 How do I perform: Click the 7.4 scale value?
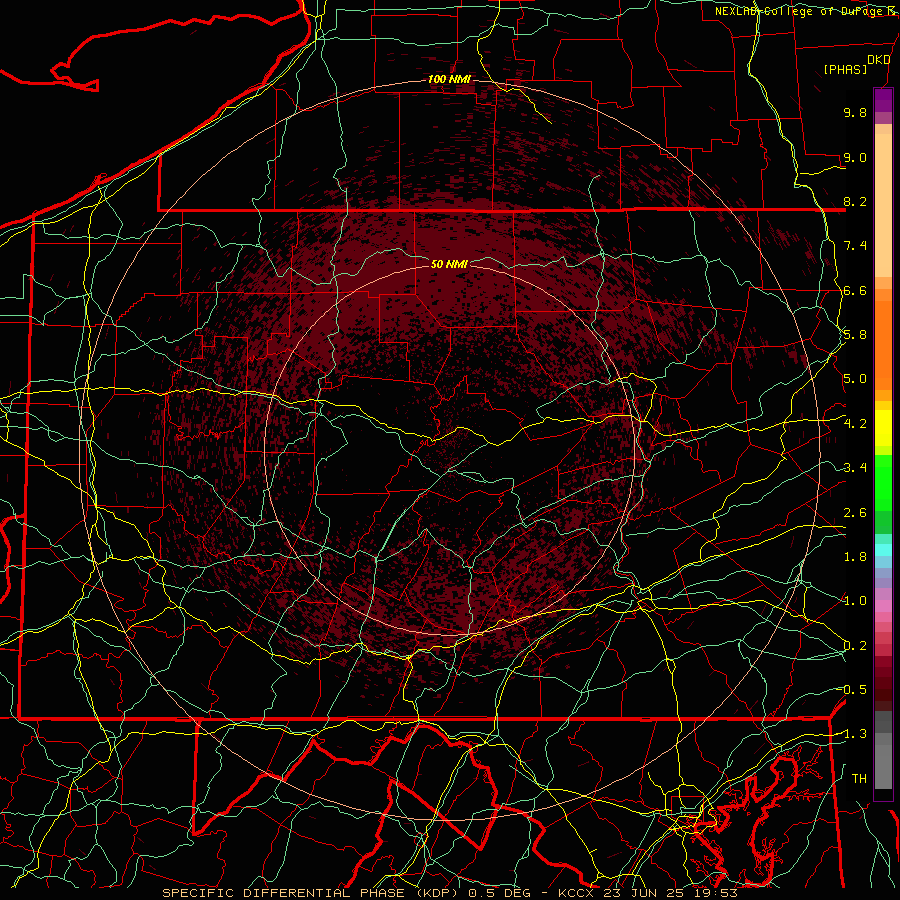855,246
